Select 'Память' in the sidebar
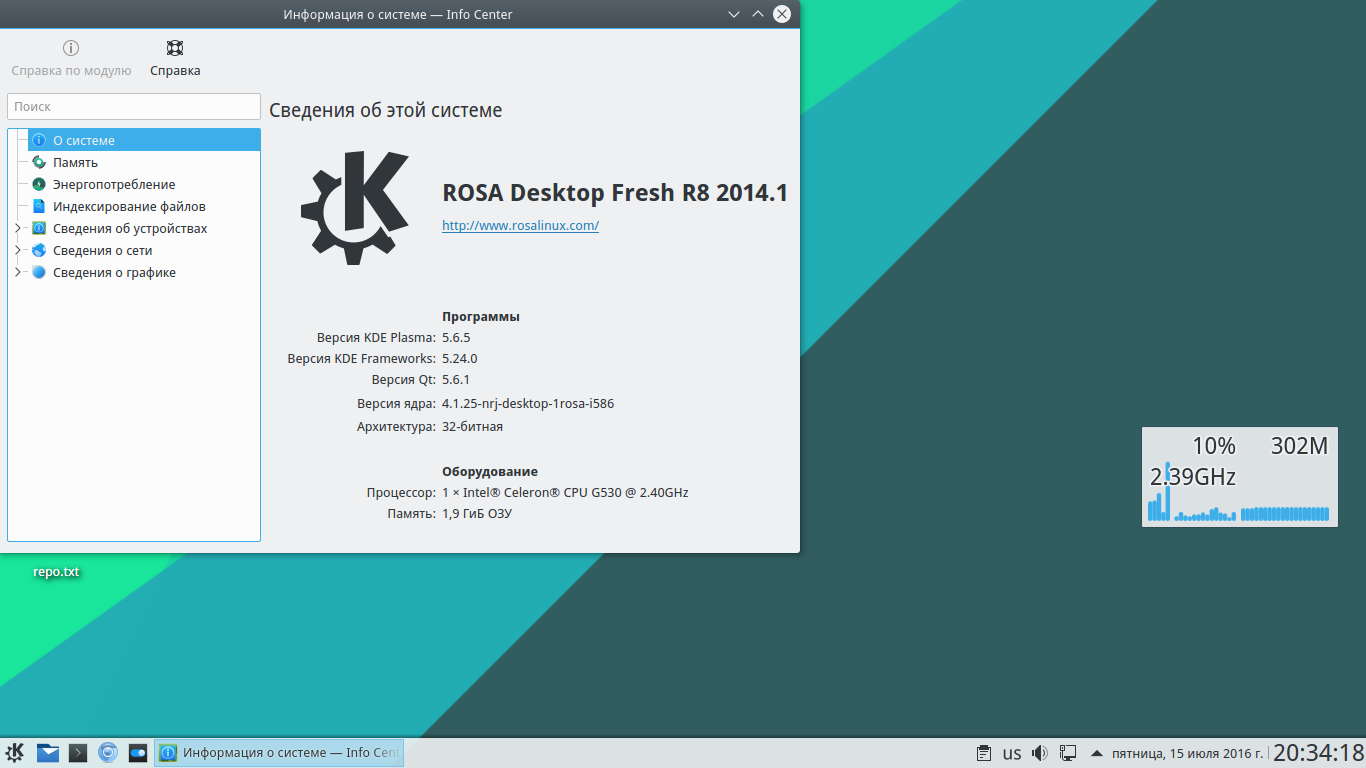Screen dimensions: 1366x768 click(75, 163)
